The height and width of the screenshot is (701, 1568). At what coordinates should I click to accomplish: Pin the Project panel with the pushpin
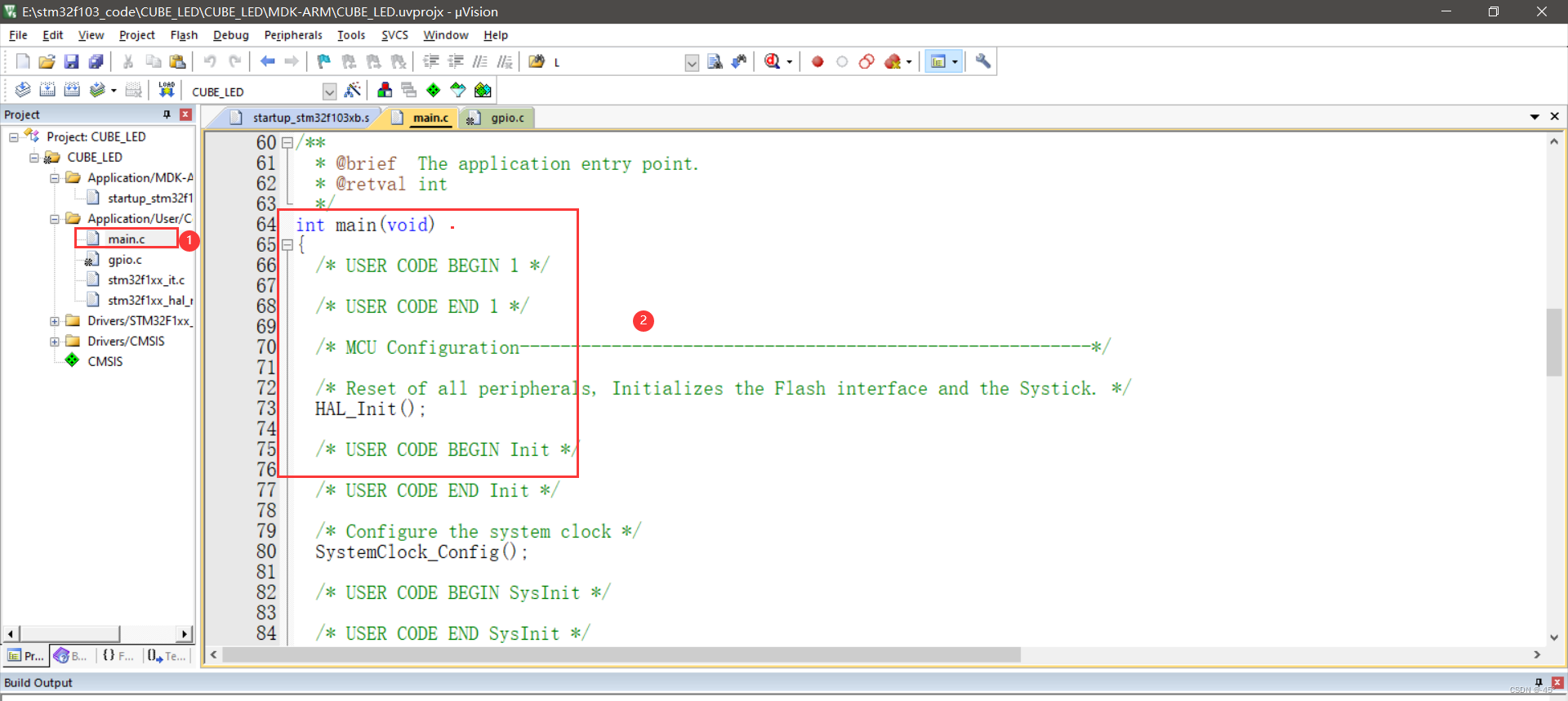[167, 114]
